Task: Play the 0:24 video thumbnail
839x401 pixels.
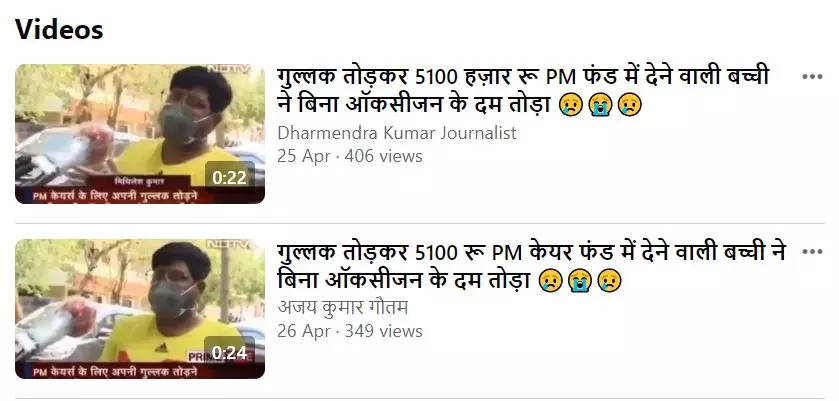Action: click(x=140, y=309)
